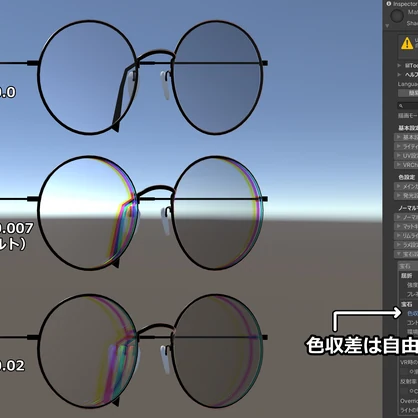The width and height of the screenshot is (418, 418).
Task: Click the Override property label
Action: click(409, 401)
